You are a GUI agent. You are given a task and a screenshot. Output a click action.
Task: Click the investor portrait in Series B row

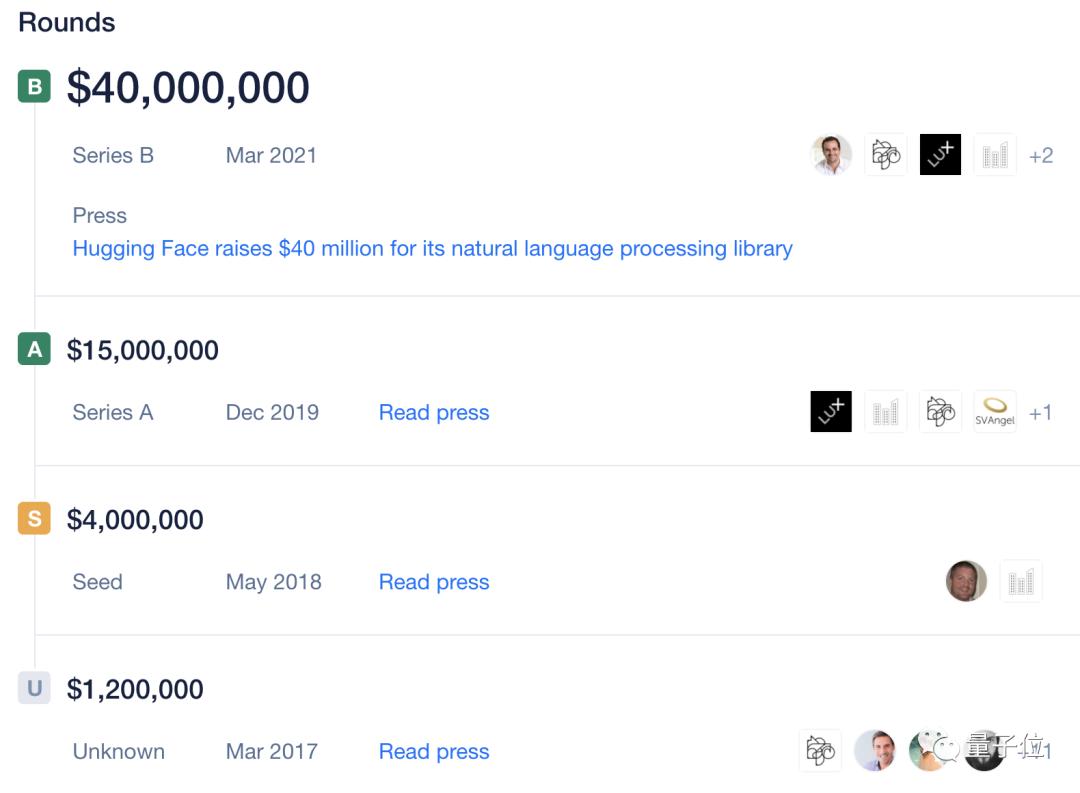831,155
